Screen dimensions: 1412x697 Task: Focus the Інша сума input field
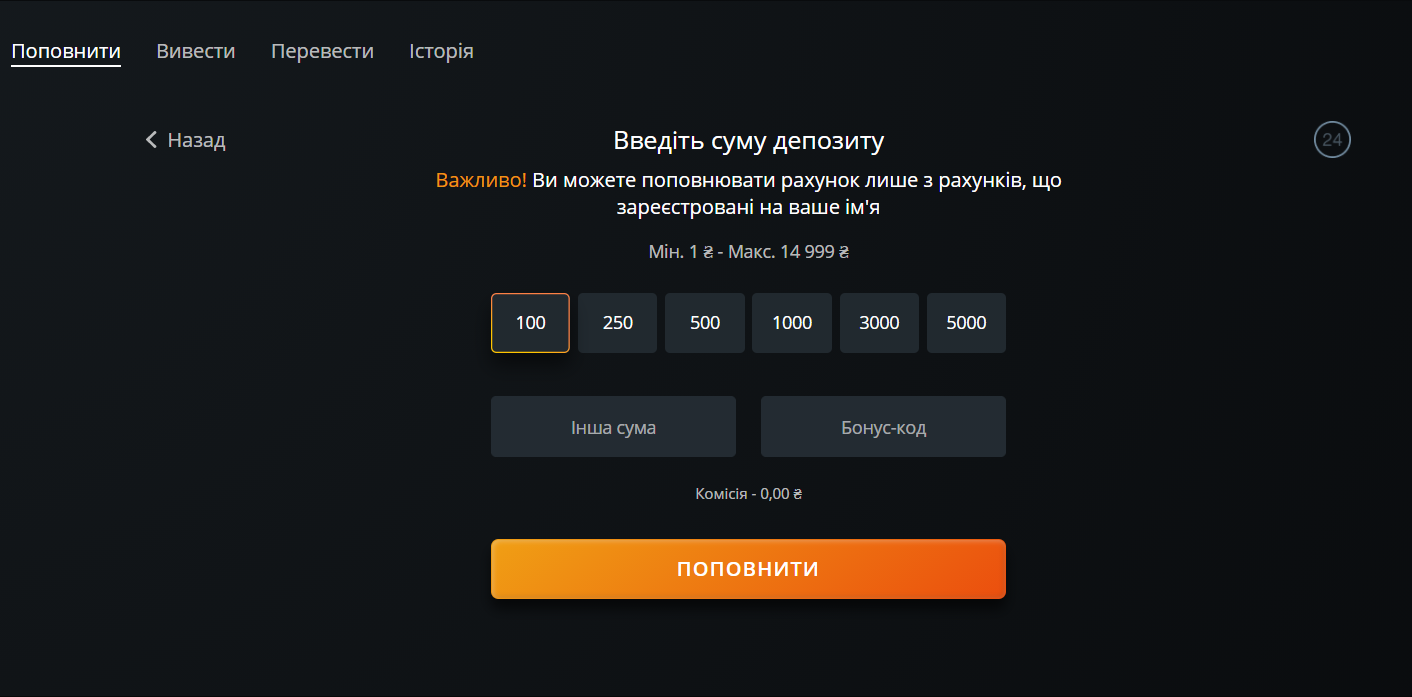613,427
